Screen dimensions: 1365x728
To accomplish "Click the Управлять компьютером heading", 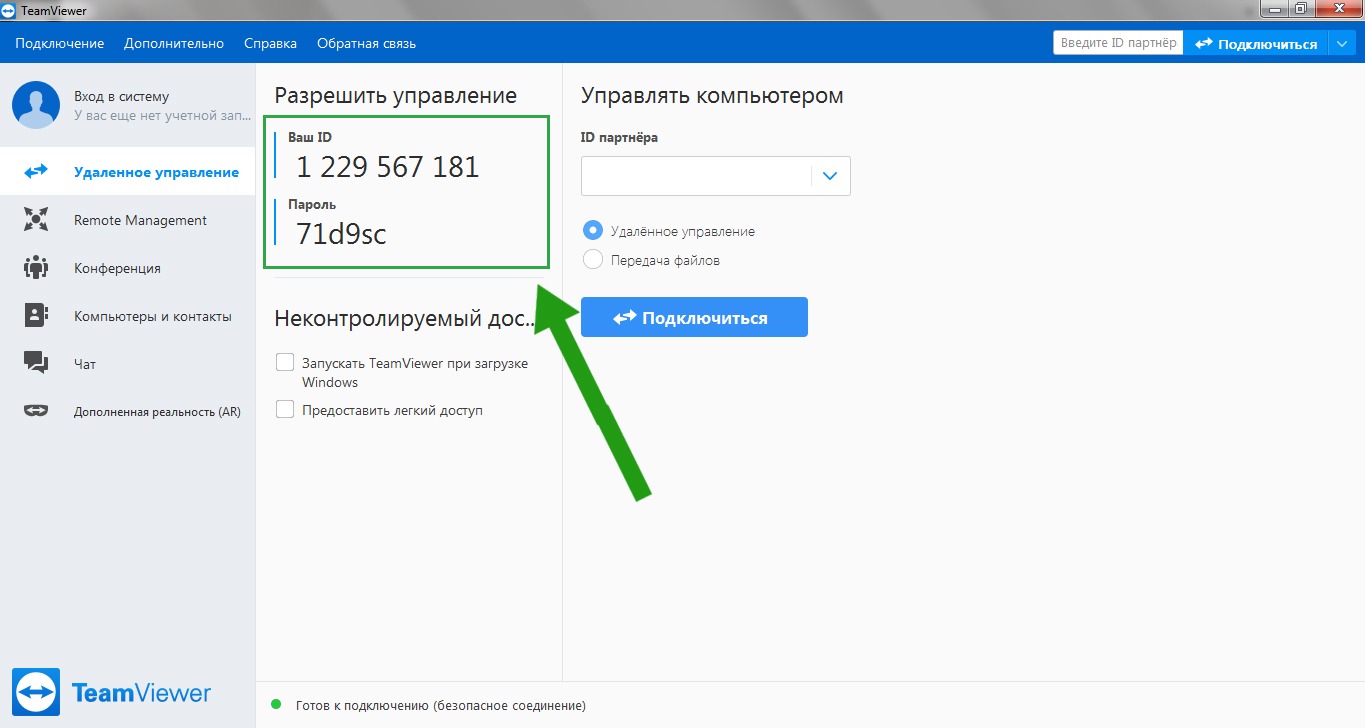I will tap(712, 96).
